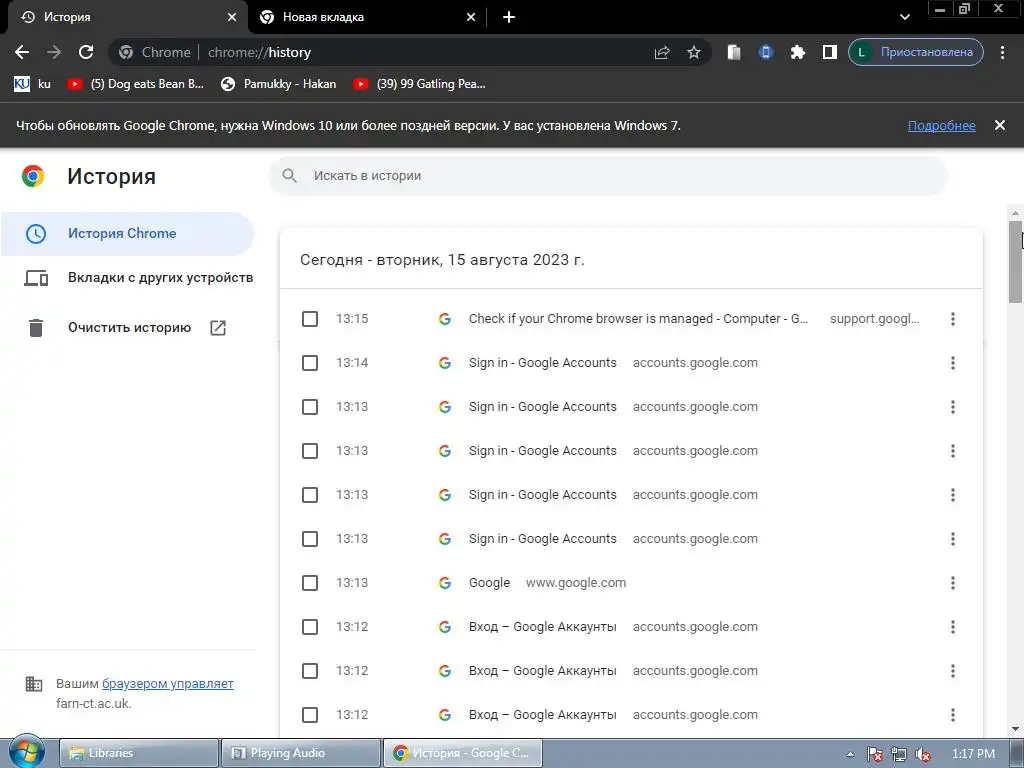
Task: Close the Новая вкладка tab
Action: coord(471,17)
